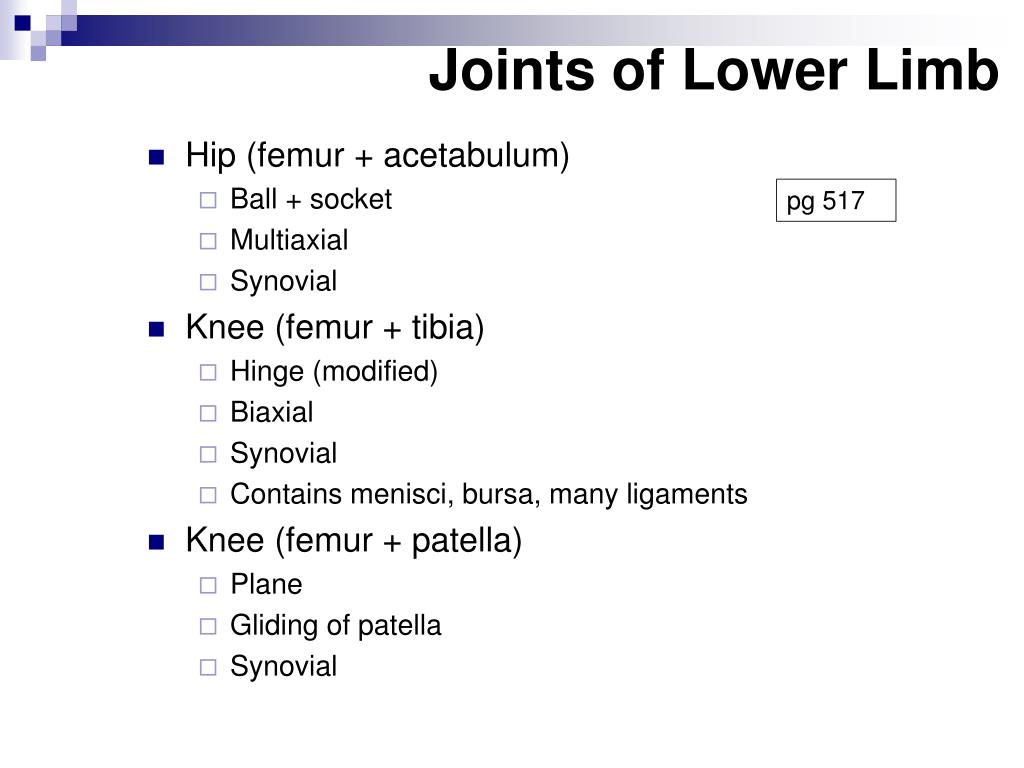Click the decorative squares logo in the header corner
1024x768 pixels.
(39, 30)
